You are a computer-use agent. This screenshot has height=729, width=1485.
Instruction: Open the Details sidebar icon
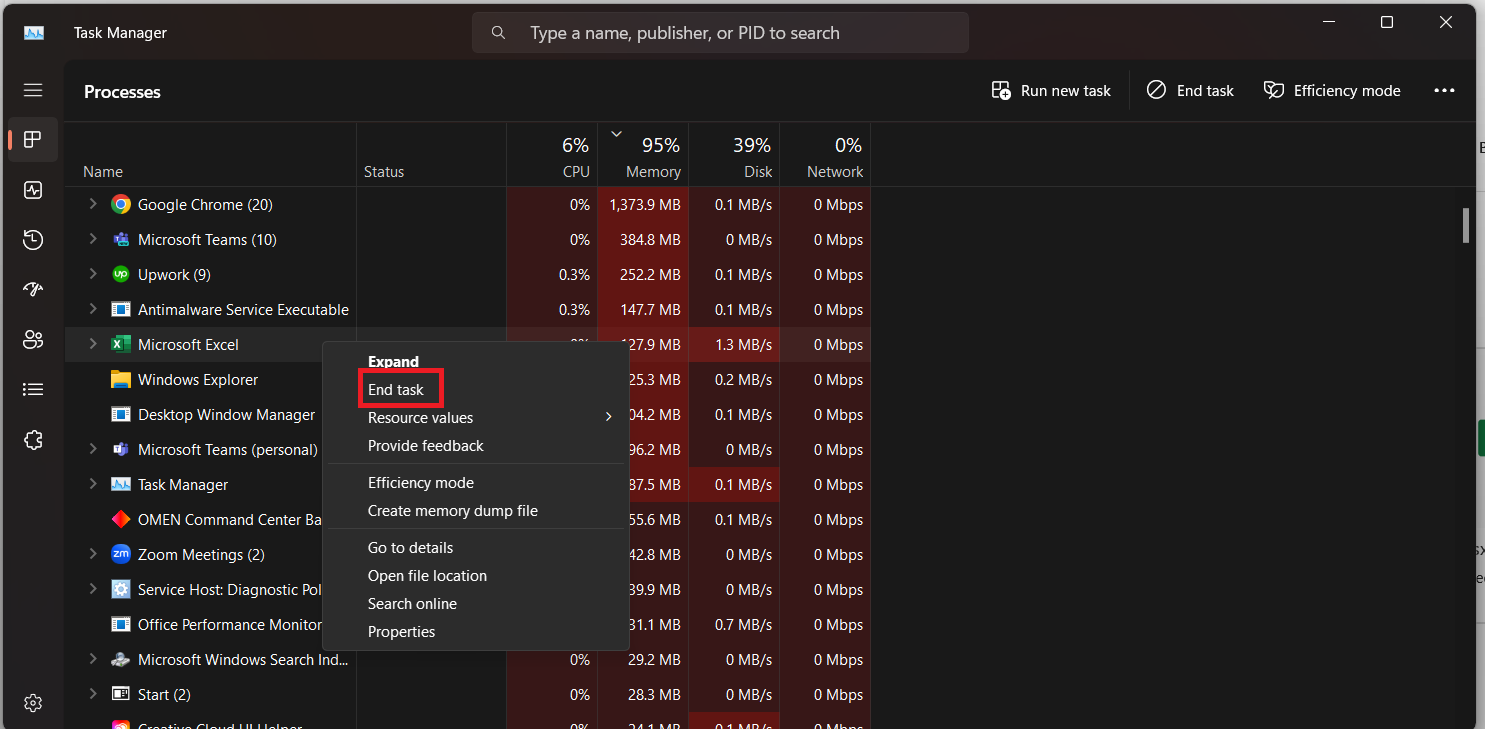coord(33,389)
